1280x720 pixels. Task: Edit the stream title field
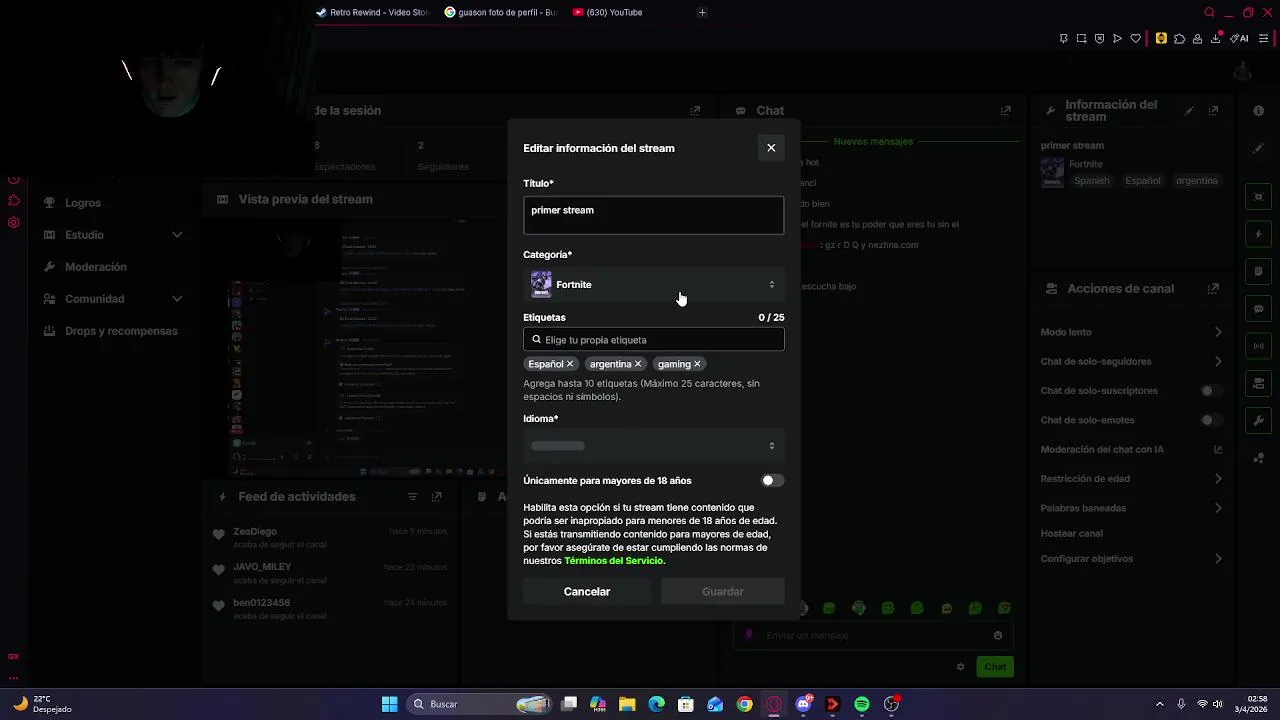click(x=653, y=215)
